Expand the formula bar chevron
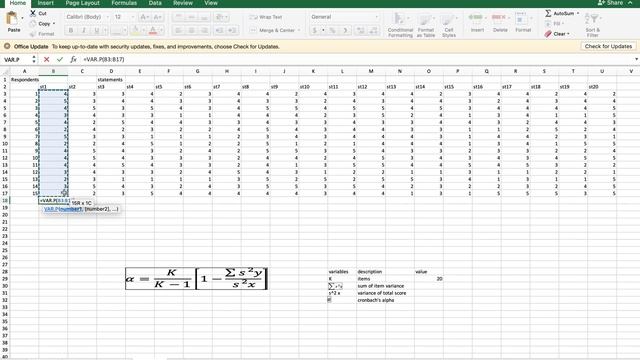This screenshot has width=640, height=360. pyautogui.click(x=636, y=60)
